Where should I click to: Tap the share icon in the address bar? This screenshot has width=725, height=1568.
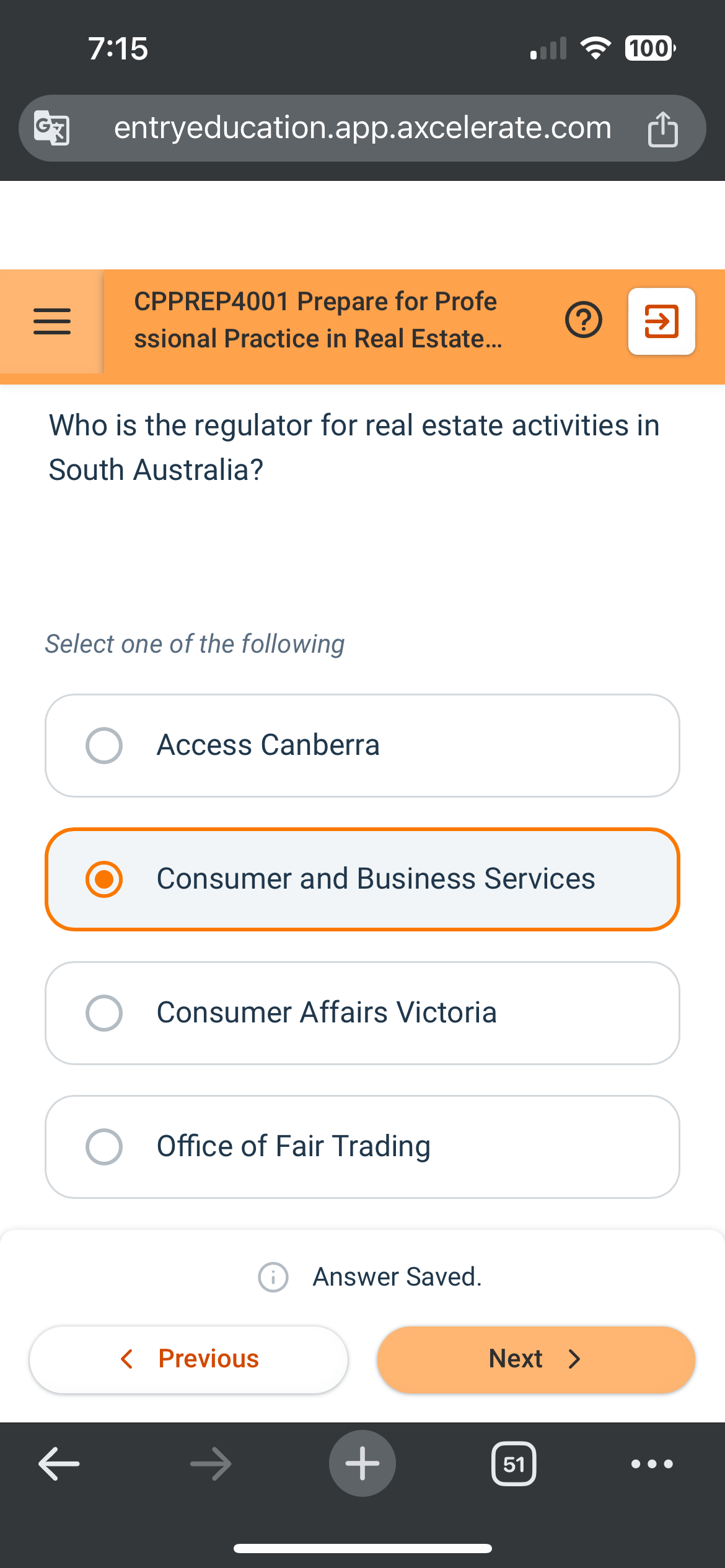(663, 128)
